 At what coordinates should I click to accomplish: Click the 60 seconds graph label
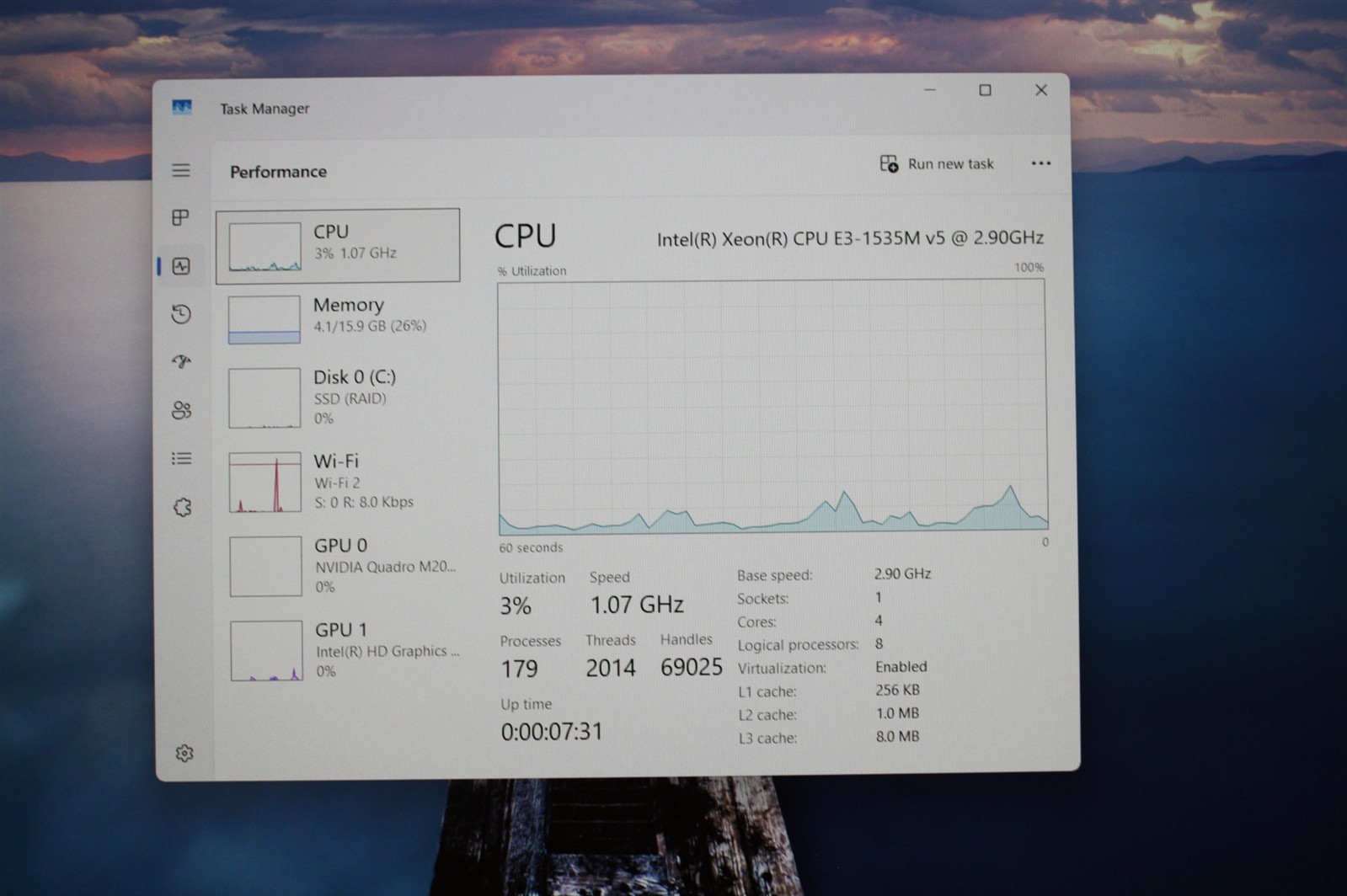point(531,547)
